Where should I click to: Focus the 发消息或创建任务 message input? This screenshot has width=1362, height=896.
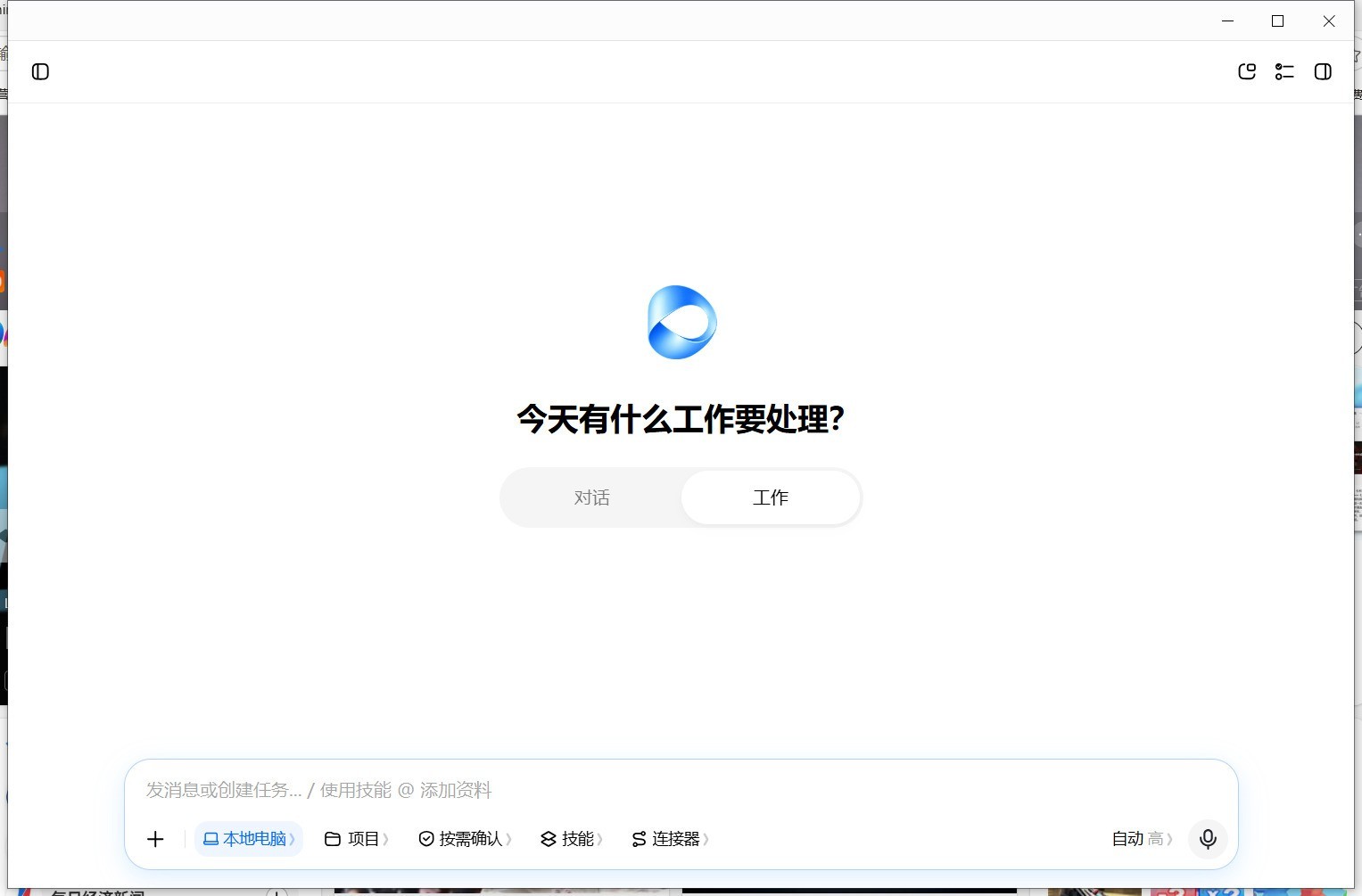coord(681,790)
